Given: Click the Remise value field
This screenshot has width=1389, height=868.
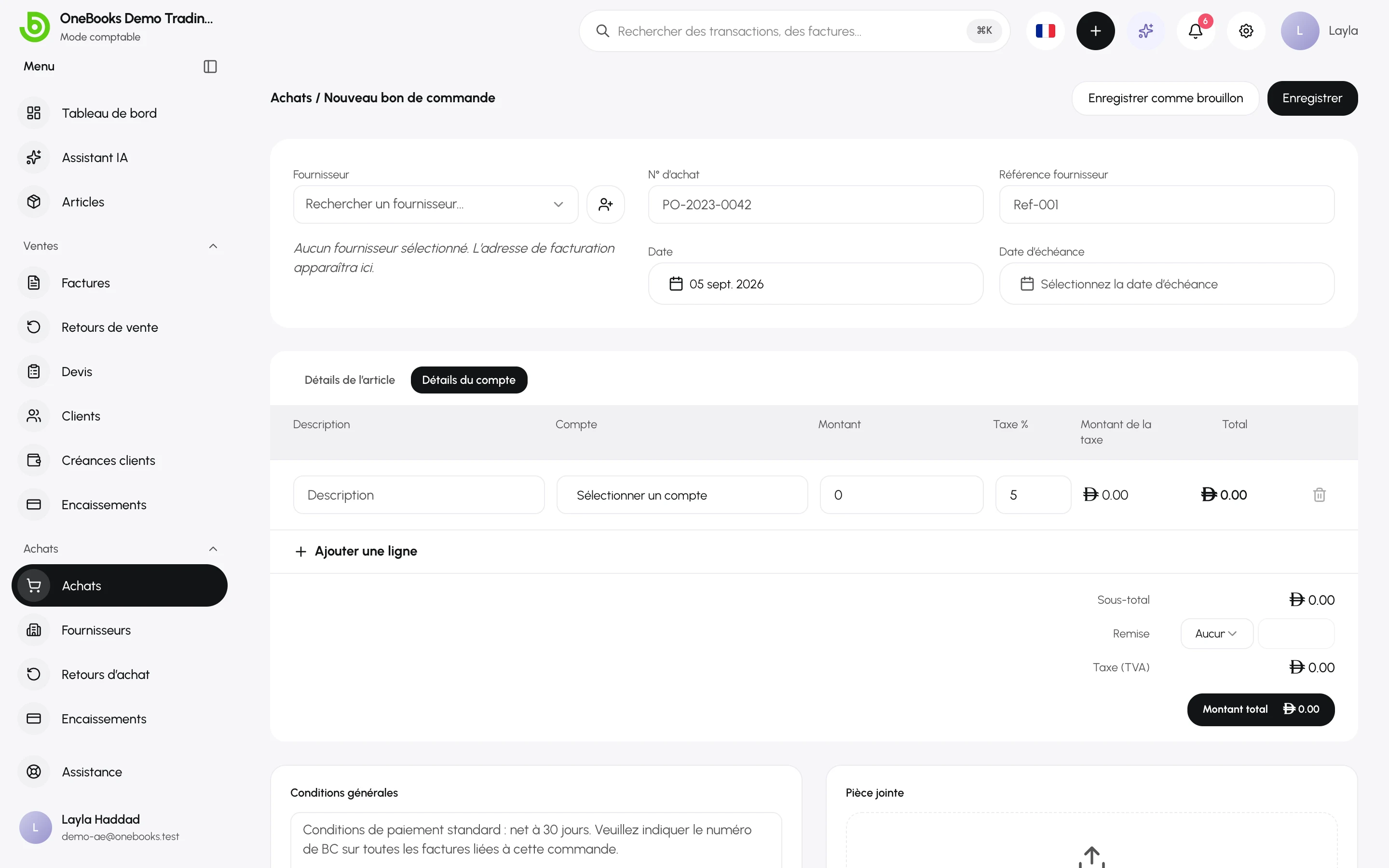Looking at the screenshot, I should click(1296, 634).
